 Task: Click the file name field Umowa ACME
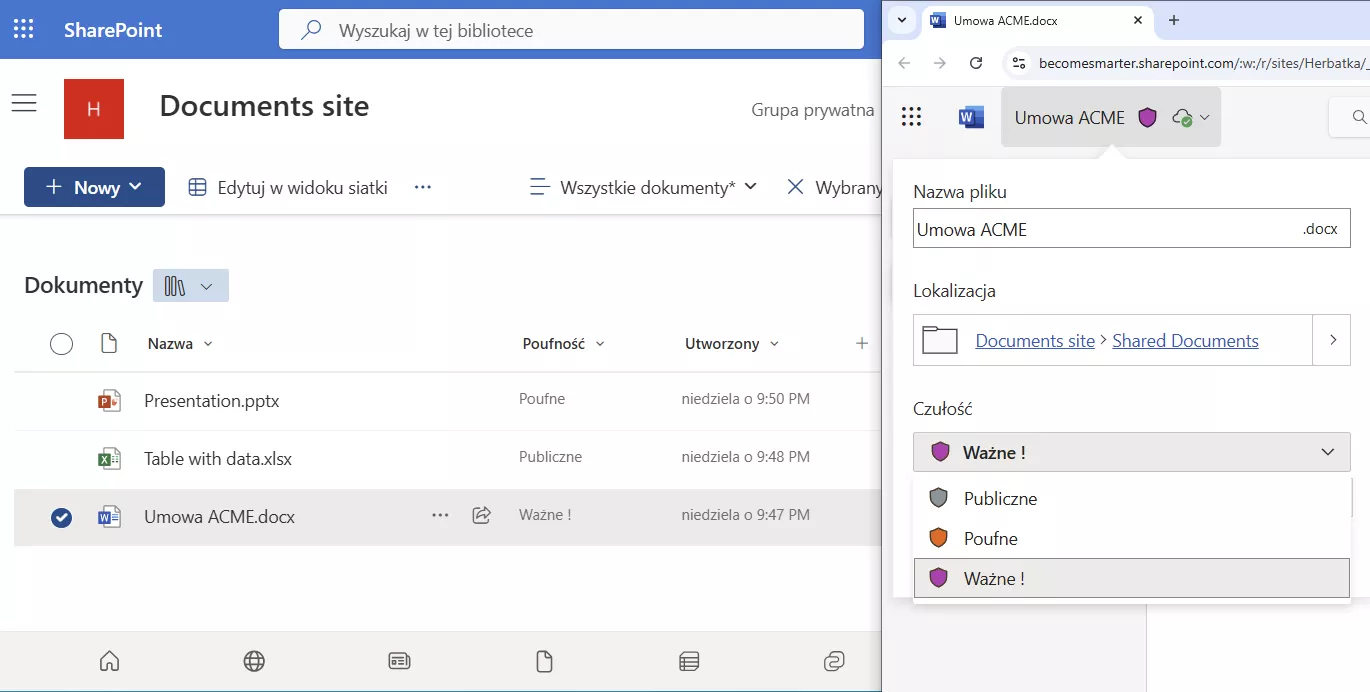click(1100, 229)
